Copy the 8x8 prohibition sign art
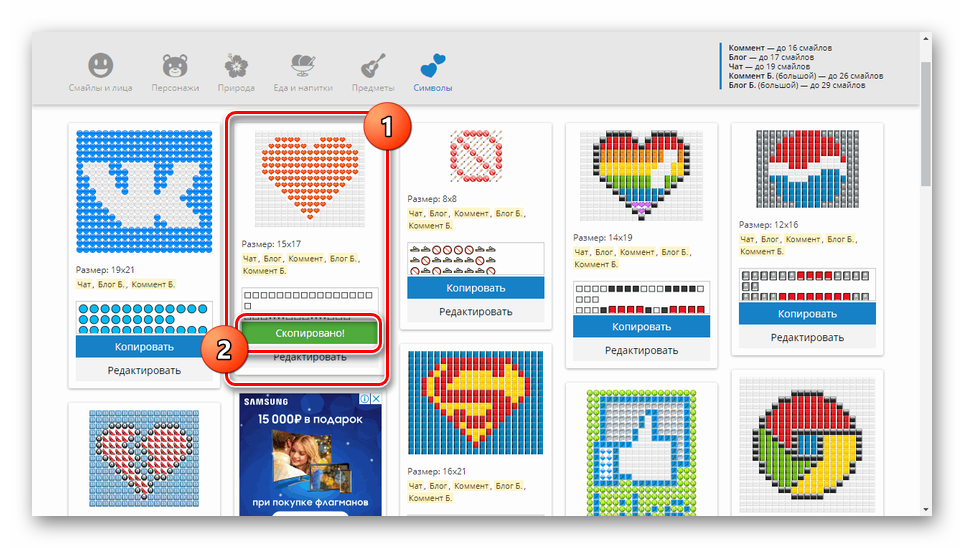This screenshot has height=548, width=964. click(x=475, y=288)
